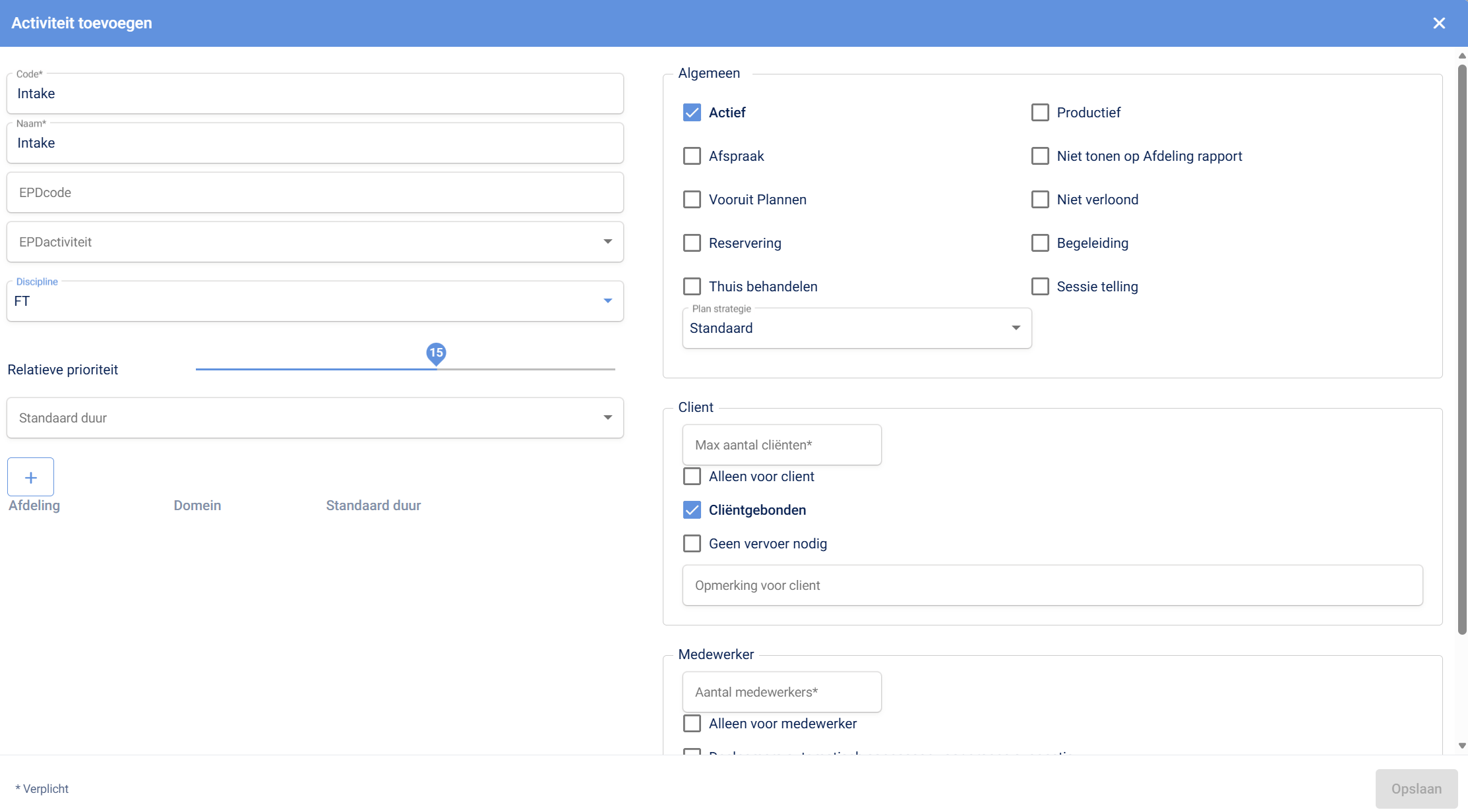Viewport: 1468px width, 812px height.
Task: Expand the Discipline dropdown showing FT
Action: click(607, 301)
